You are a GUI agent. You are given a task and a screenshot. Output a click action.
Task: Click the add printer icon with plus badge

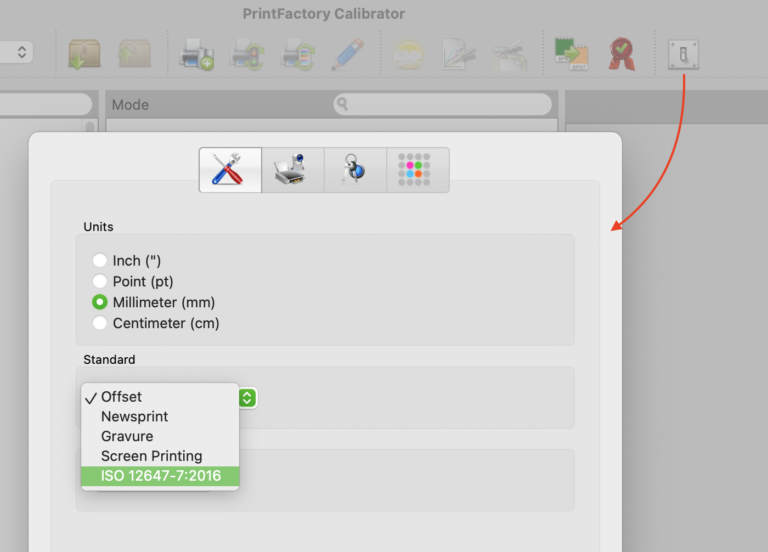pyautogui.click(x=196, y=54)
